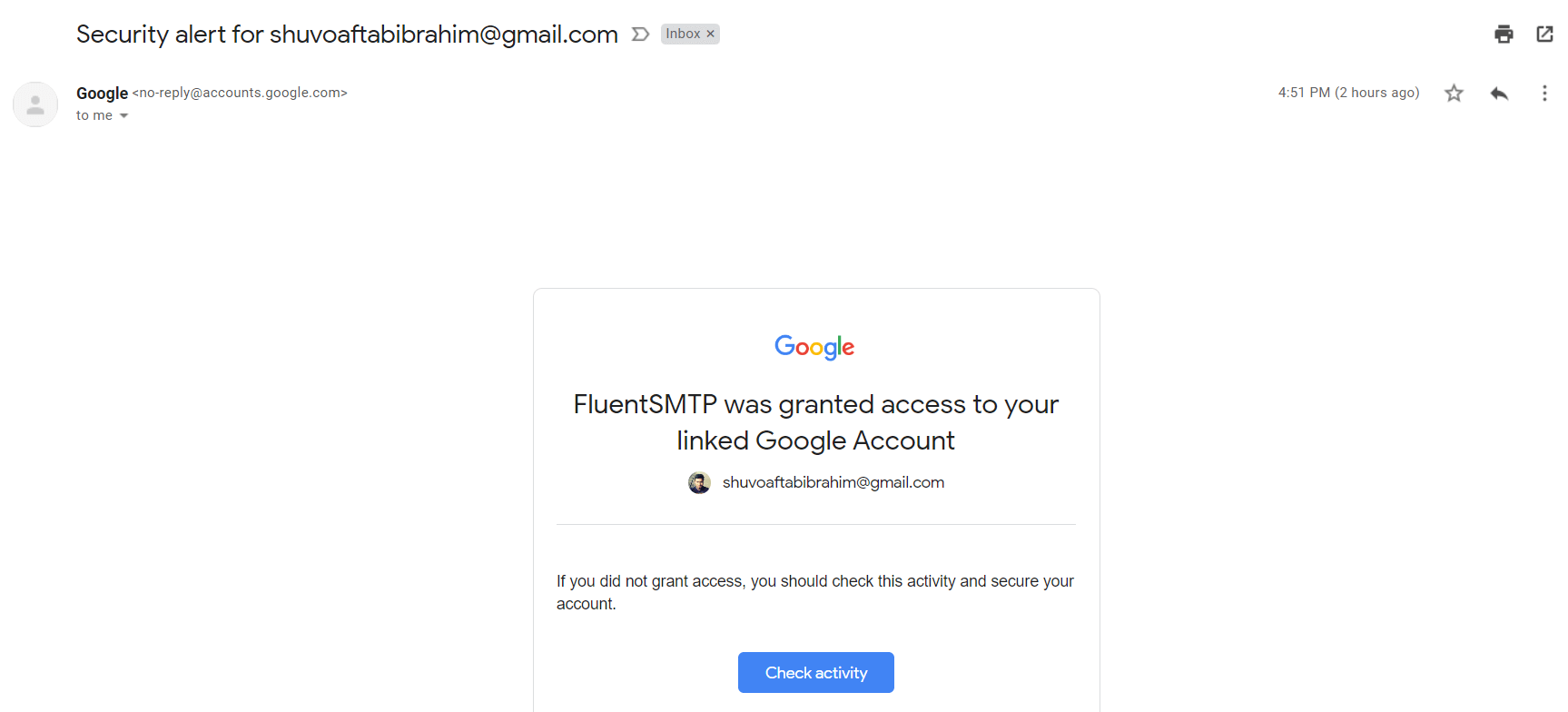The height and width of the screenshot is (712, 1568).
Task: Toggle the importance marker beside subject
Action: click(x=640, y=34)
